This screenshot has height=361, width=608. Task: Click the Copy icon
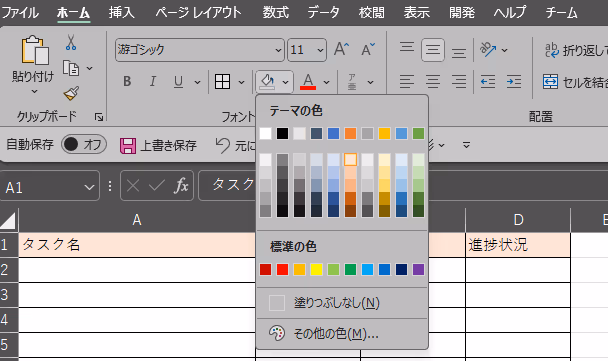[x=71, y=68]
